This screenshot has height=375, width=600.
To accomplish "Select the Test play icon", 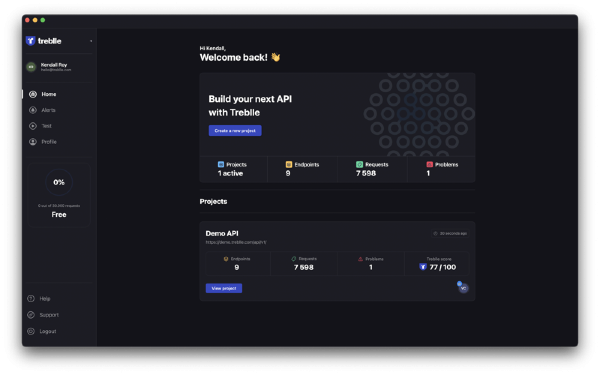I will 33,126.
